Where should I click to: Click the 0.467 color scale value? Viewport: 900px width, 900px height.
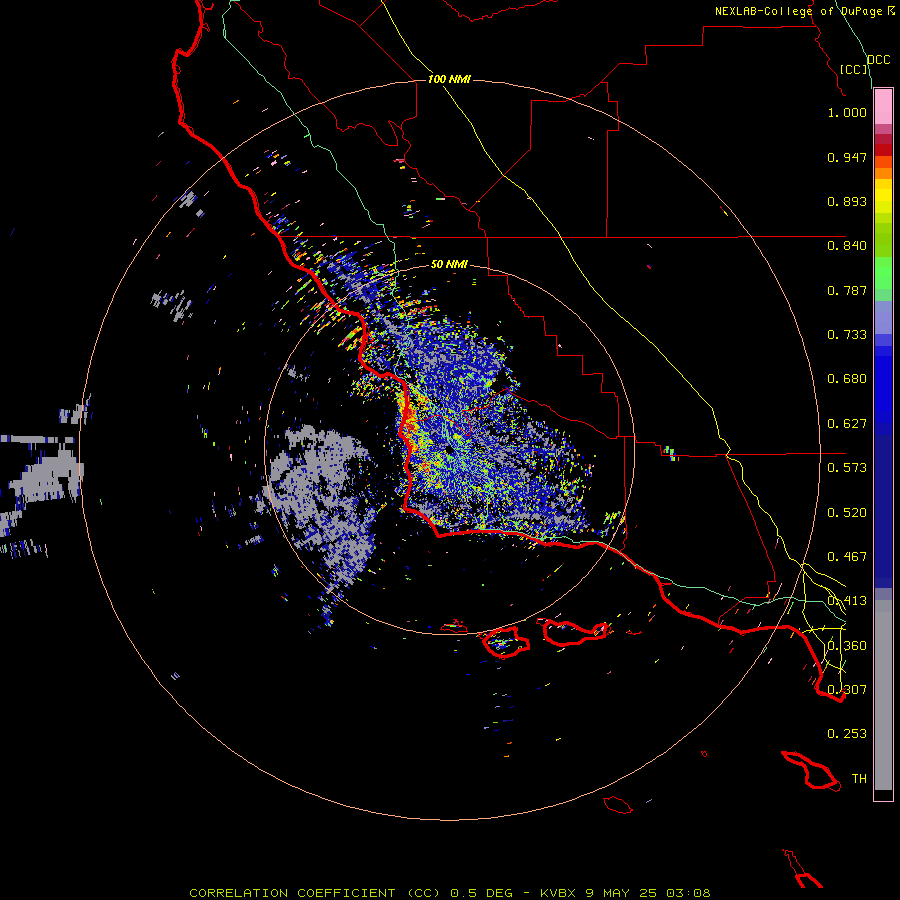847,557
